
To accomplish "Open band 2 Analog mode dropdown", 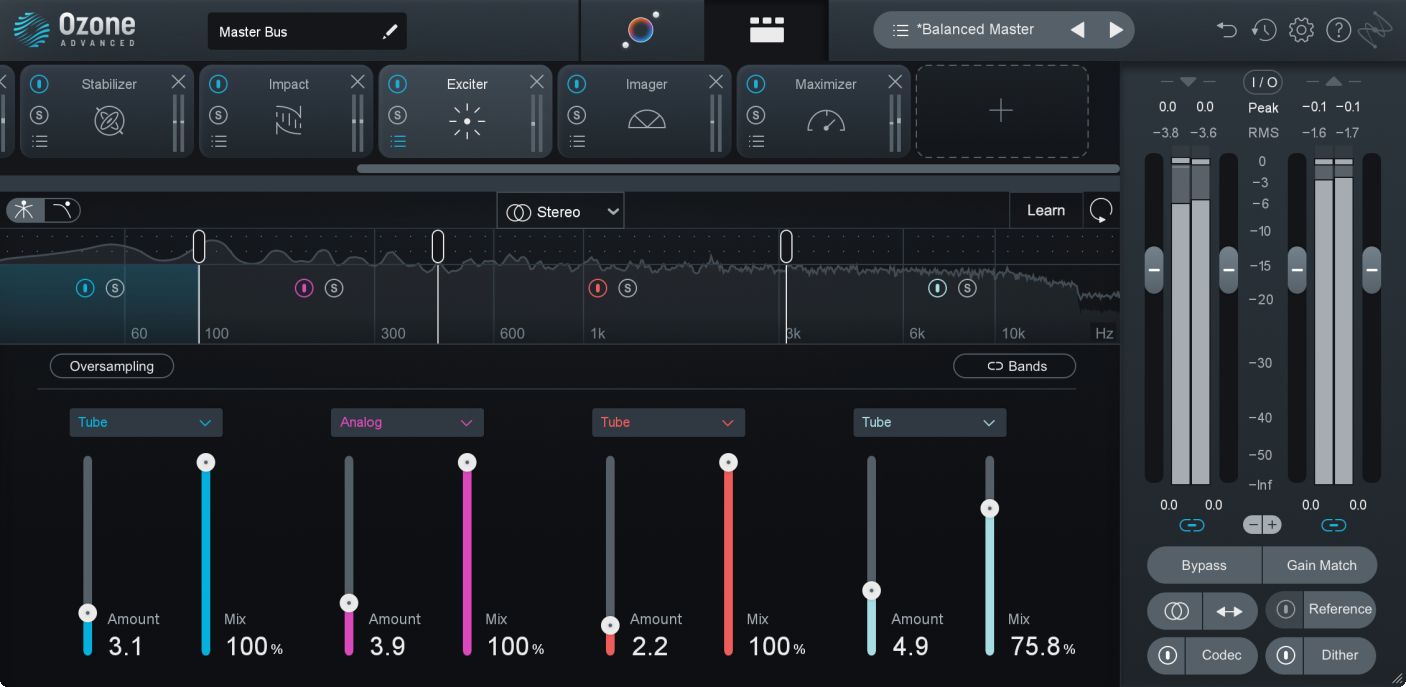I will (x=407, y=422).
